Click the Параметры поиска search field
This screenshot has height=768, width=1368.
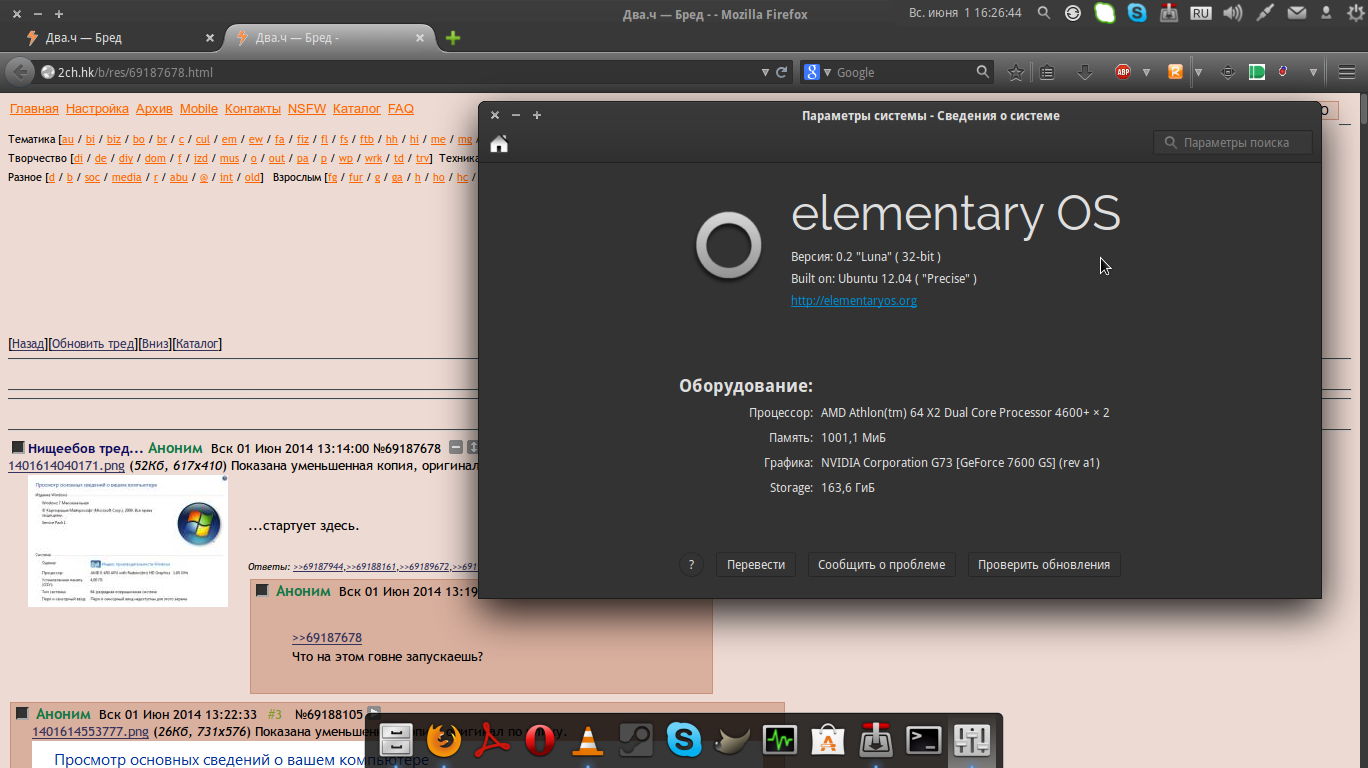(1233, 143)
